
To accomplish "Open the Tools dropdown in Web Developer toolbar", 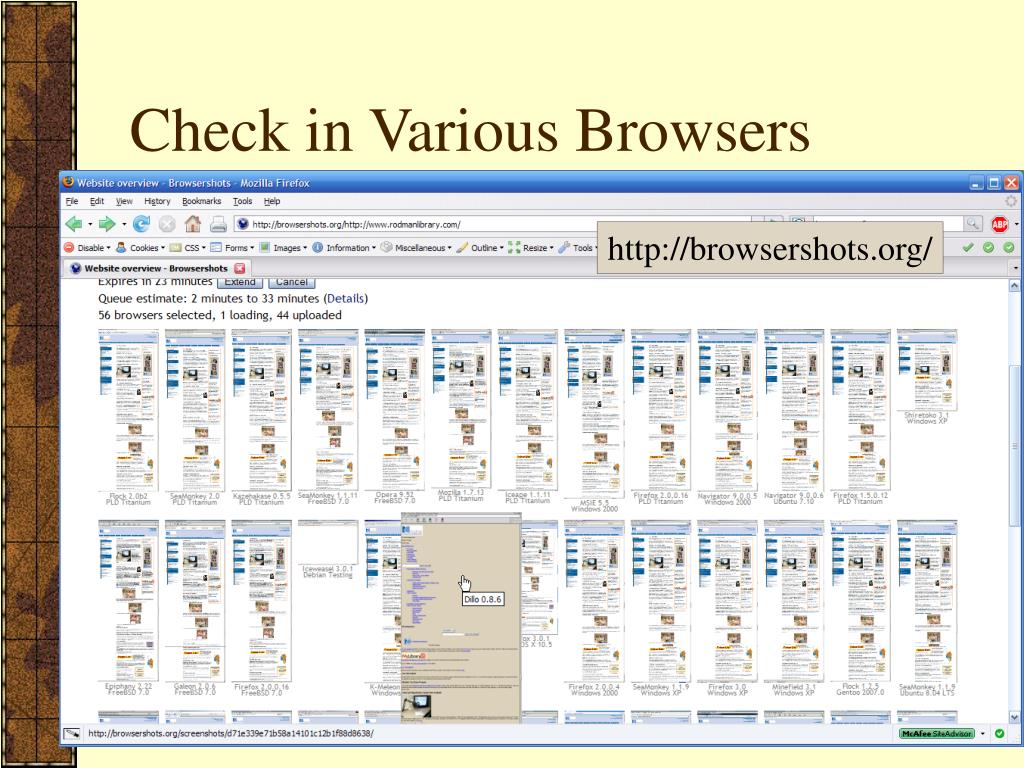I will pyautogui.click(x=577, y=248).
